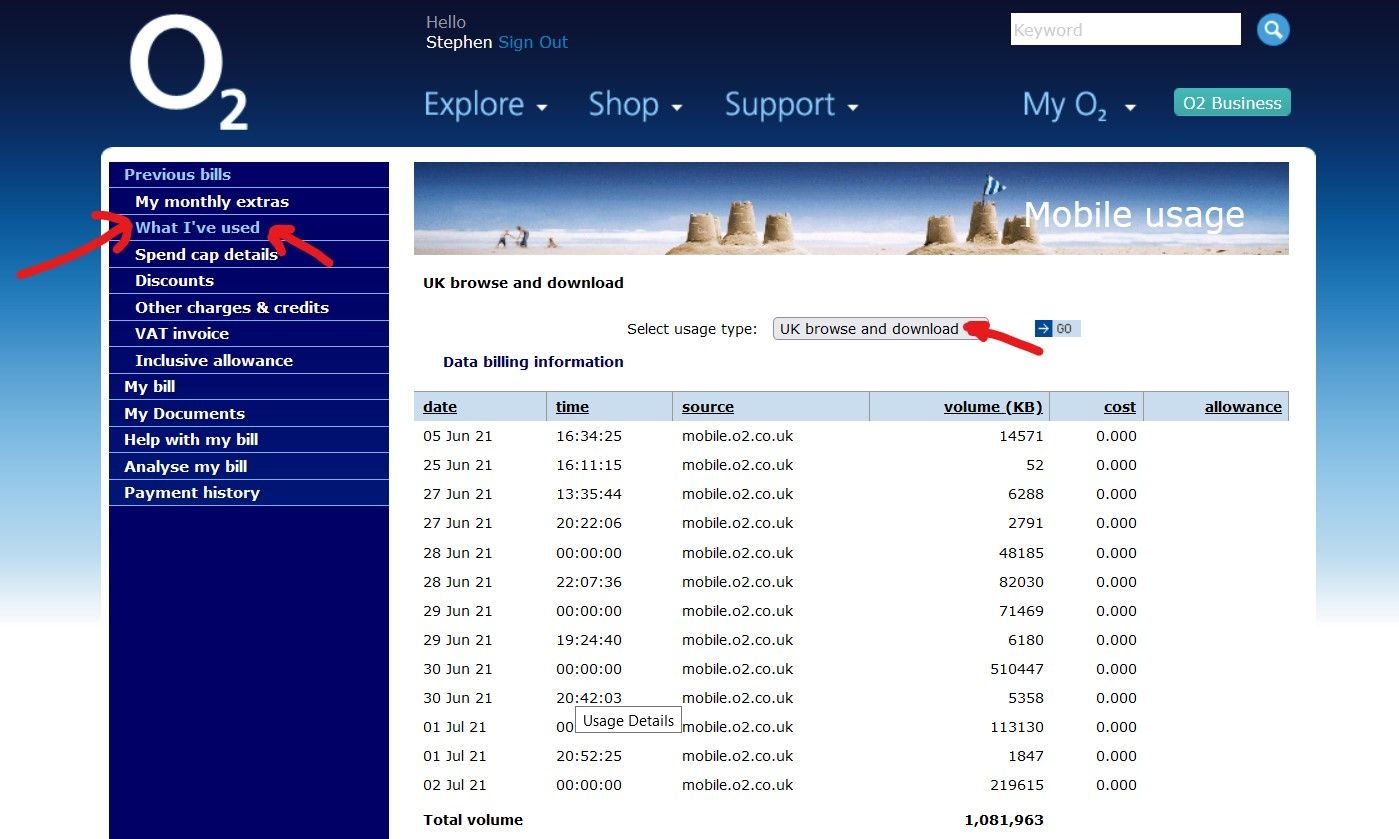The width and height of the screenshot is (1399, 839).
Task: Sort the table by date column
Action: pyautogui.click(x=439, y=406)
